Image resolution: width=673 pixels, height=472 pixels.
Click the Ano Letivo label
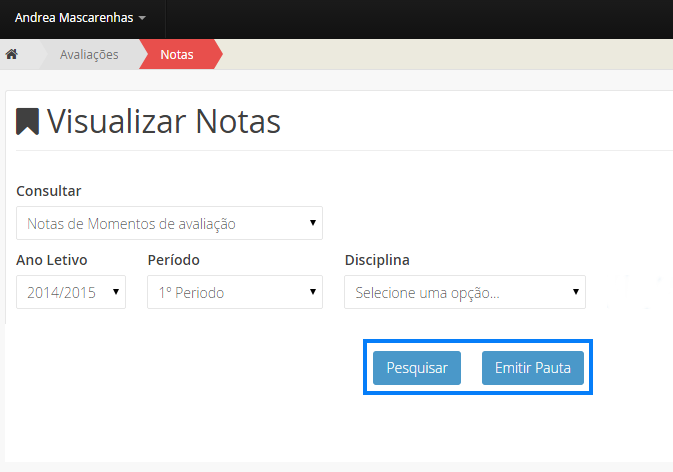point(52,260)
